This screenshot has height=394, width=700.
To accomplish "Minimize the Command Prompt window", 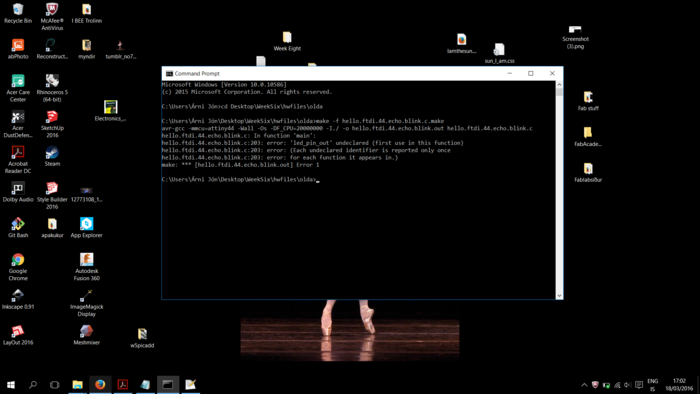I will tap(509, 74).
